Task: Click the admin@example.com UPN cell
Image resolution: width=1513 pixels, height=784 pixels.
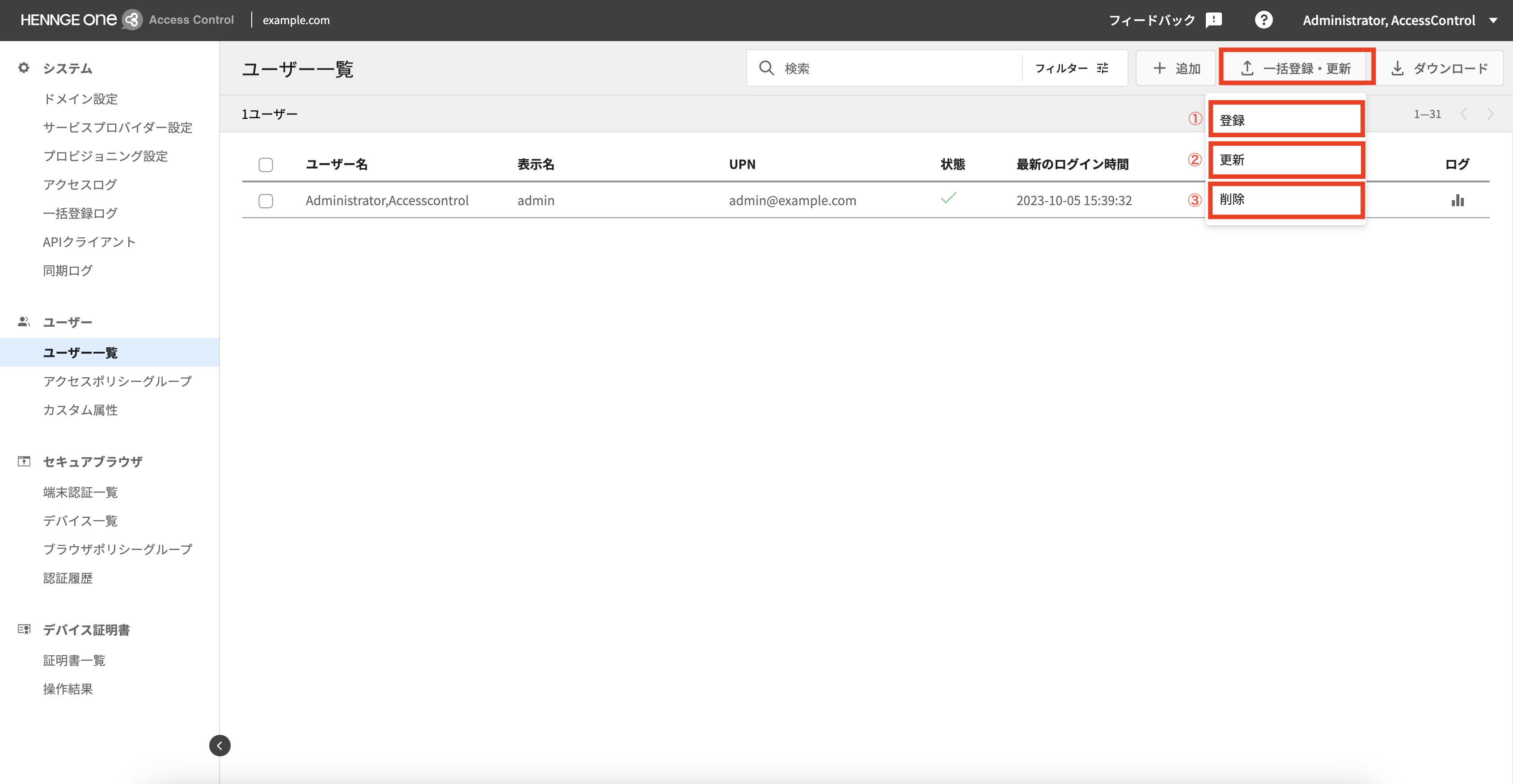Action: [792, 200]
